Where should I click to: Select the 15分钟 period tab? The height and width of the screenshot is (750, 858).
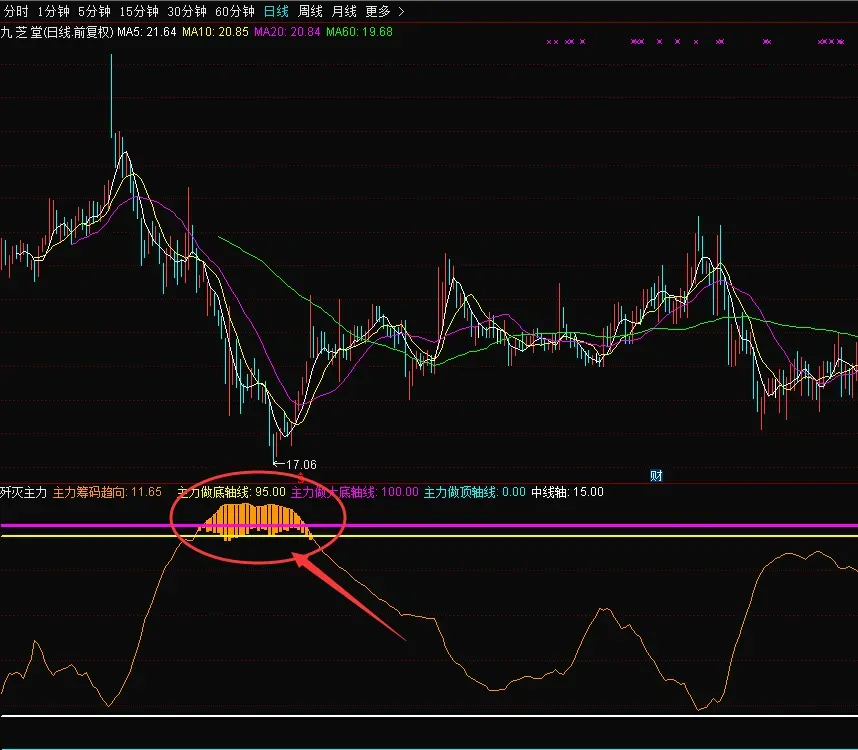139,11
